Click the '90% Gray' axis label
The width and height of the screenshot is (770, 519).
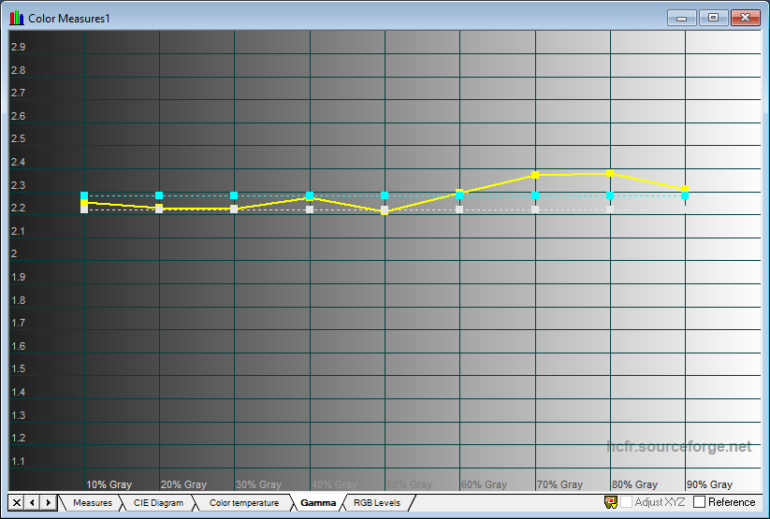tap(710, 485)
